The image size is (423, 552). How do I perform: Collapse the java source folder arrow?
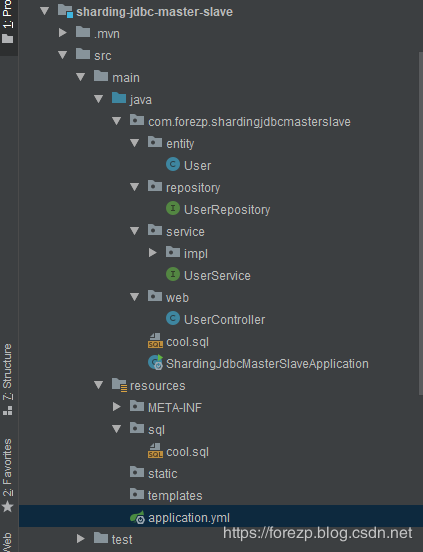[x=99, y=99]
